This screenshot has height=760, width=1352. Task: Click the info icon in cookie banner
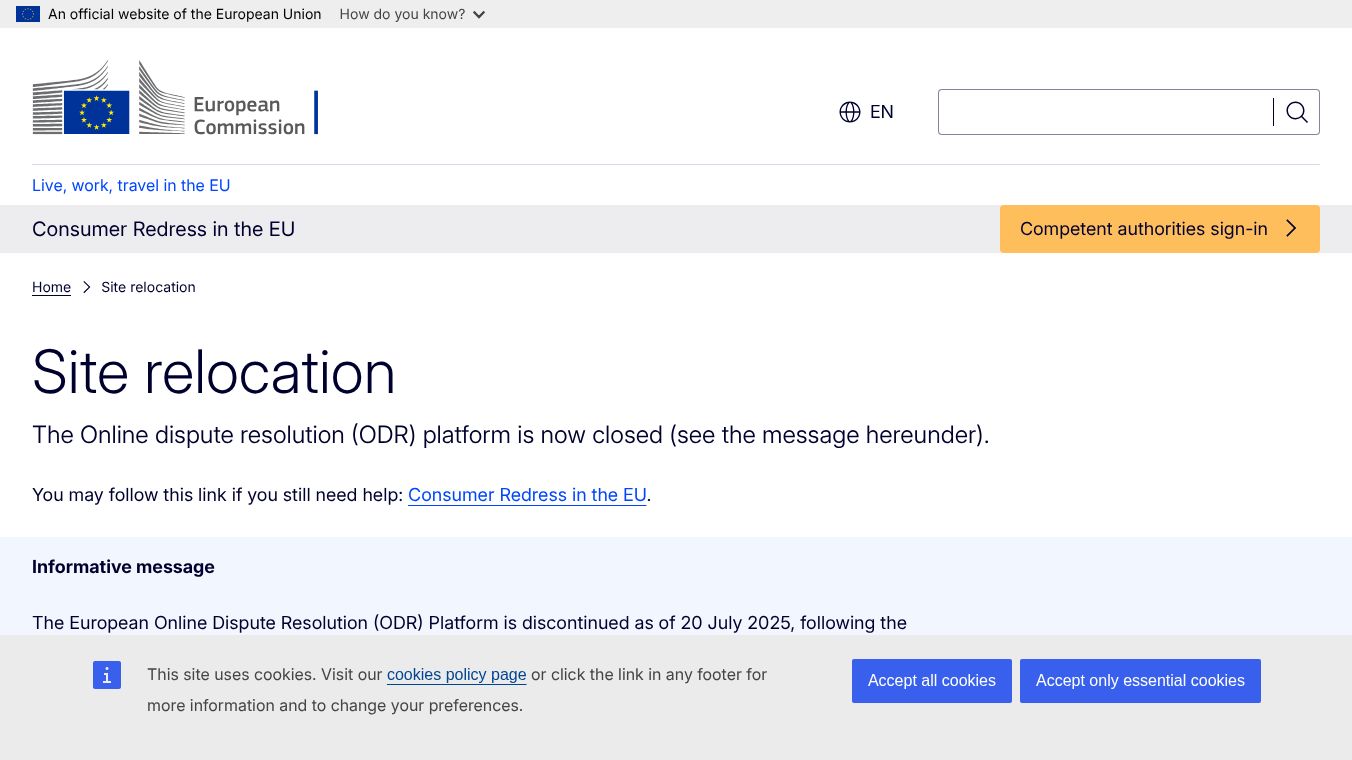[x=107, y=675]
